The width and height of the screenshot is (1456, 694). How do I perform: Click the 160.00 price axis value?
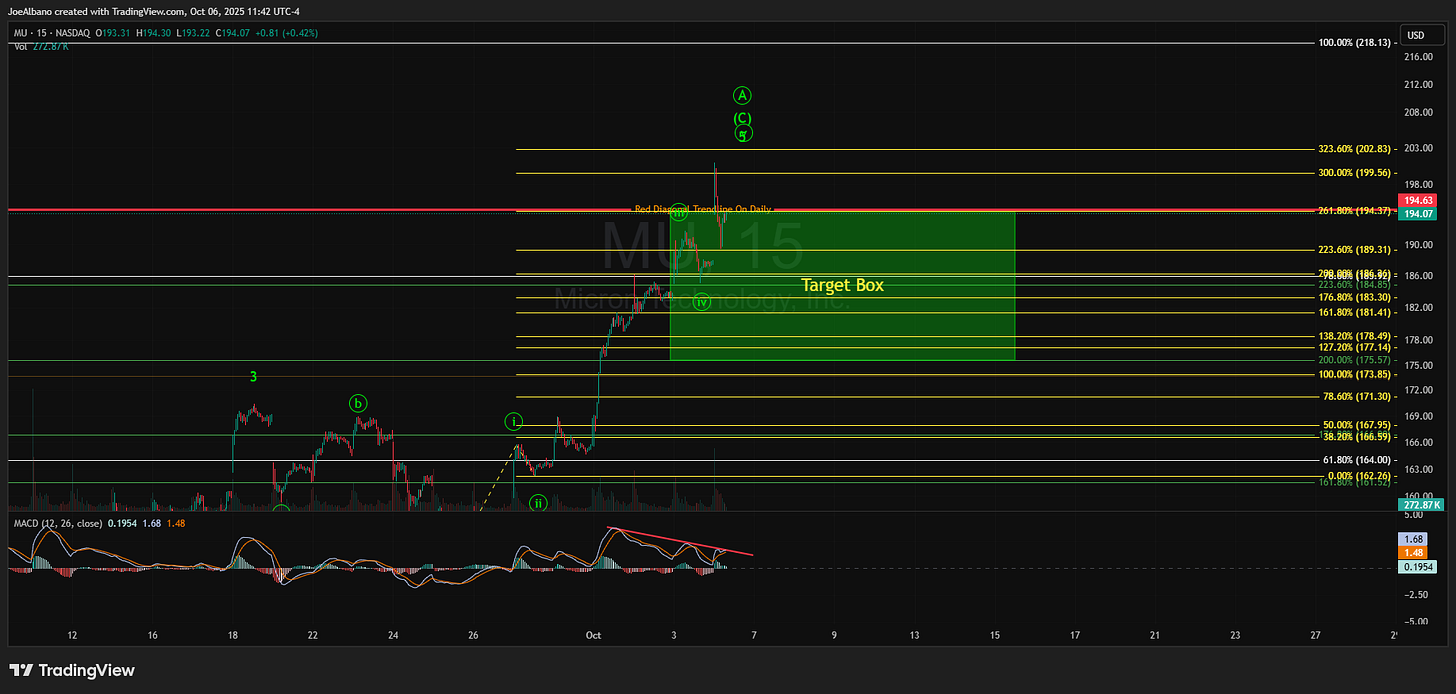1417,495
